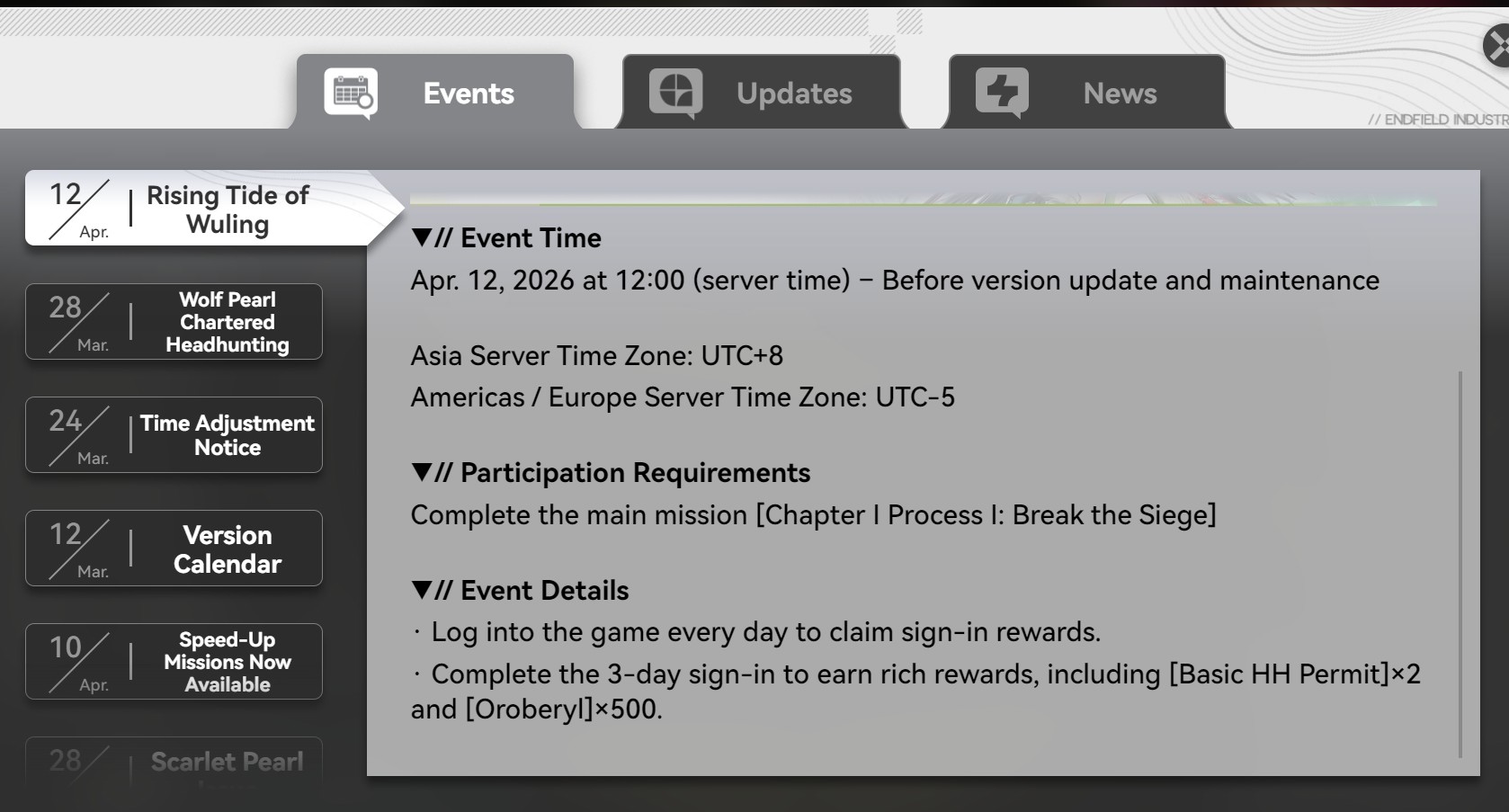The height and width of the screenshot is (812, 1509).
Task: Open the Version Calendar entry
Action: (174, 549)
